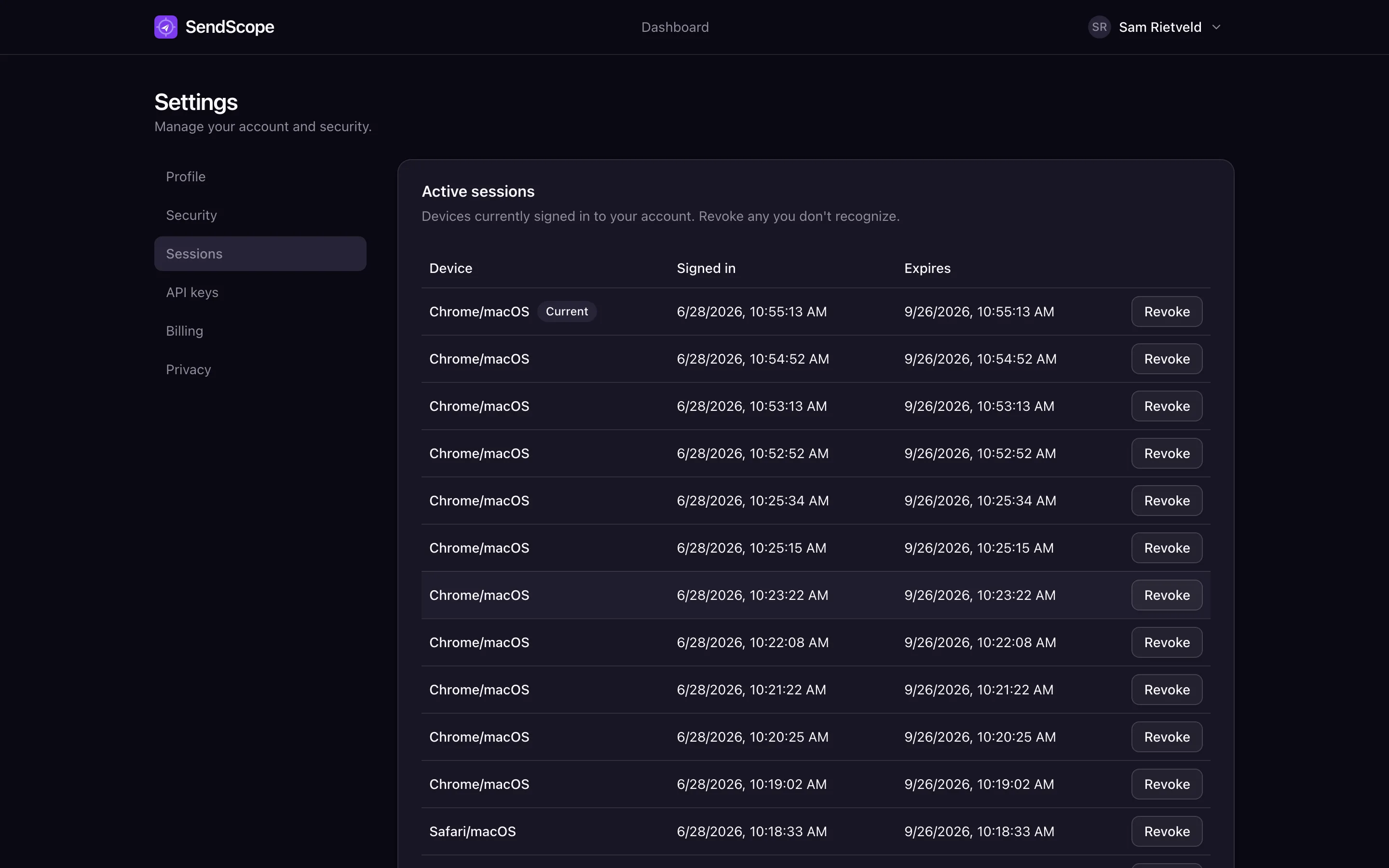Image resolution: width=1389 pixels, height=868 pixels.
Task: Revoke the session signed in 10:21:22 AM
Action: click(x=1166, y=690)
